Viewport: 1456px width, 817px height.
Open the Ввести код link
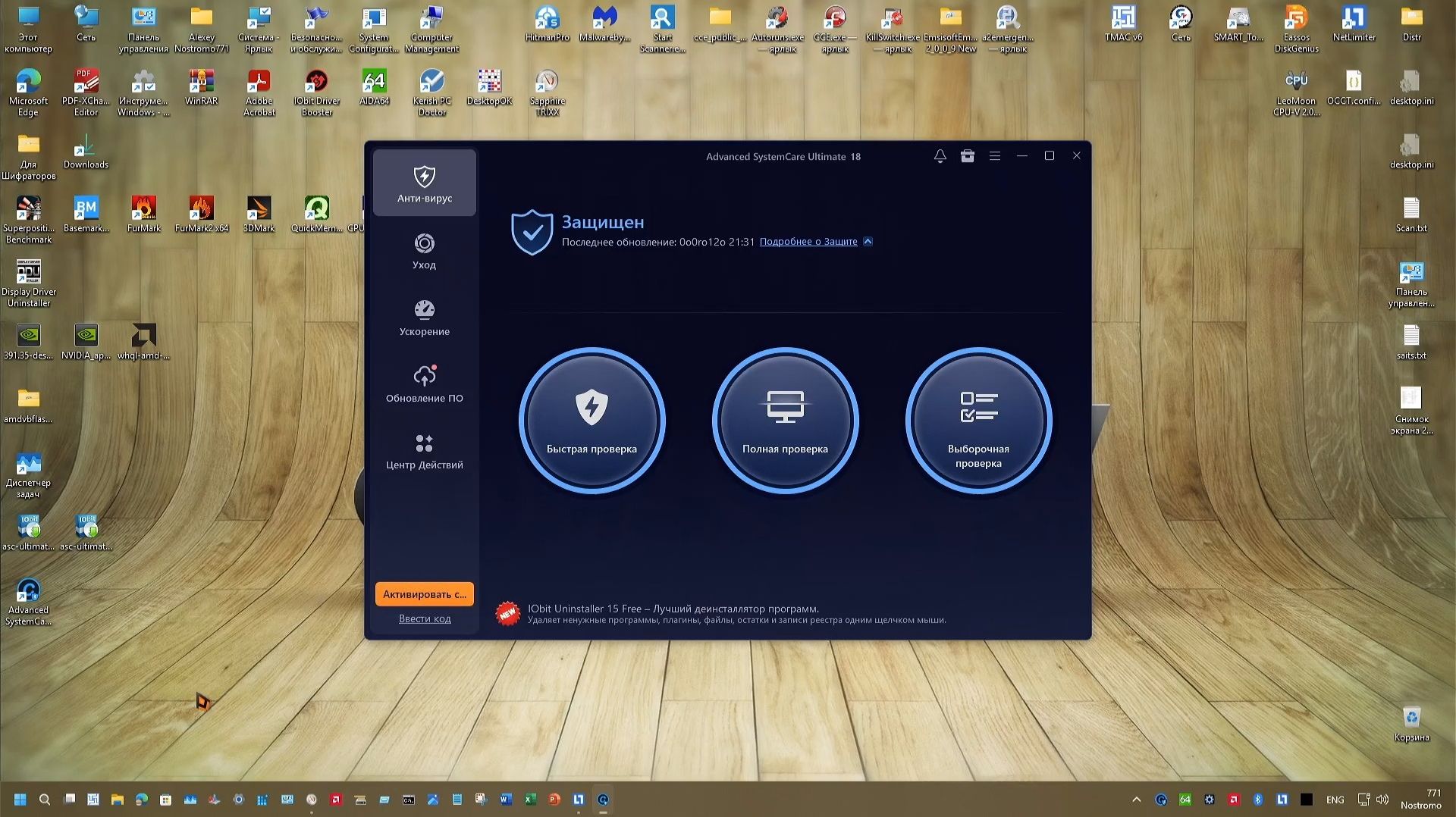pyautogui.click(x=425, y=618)
